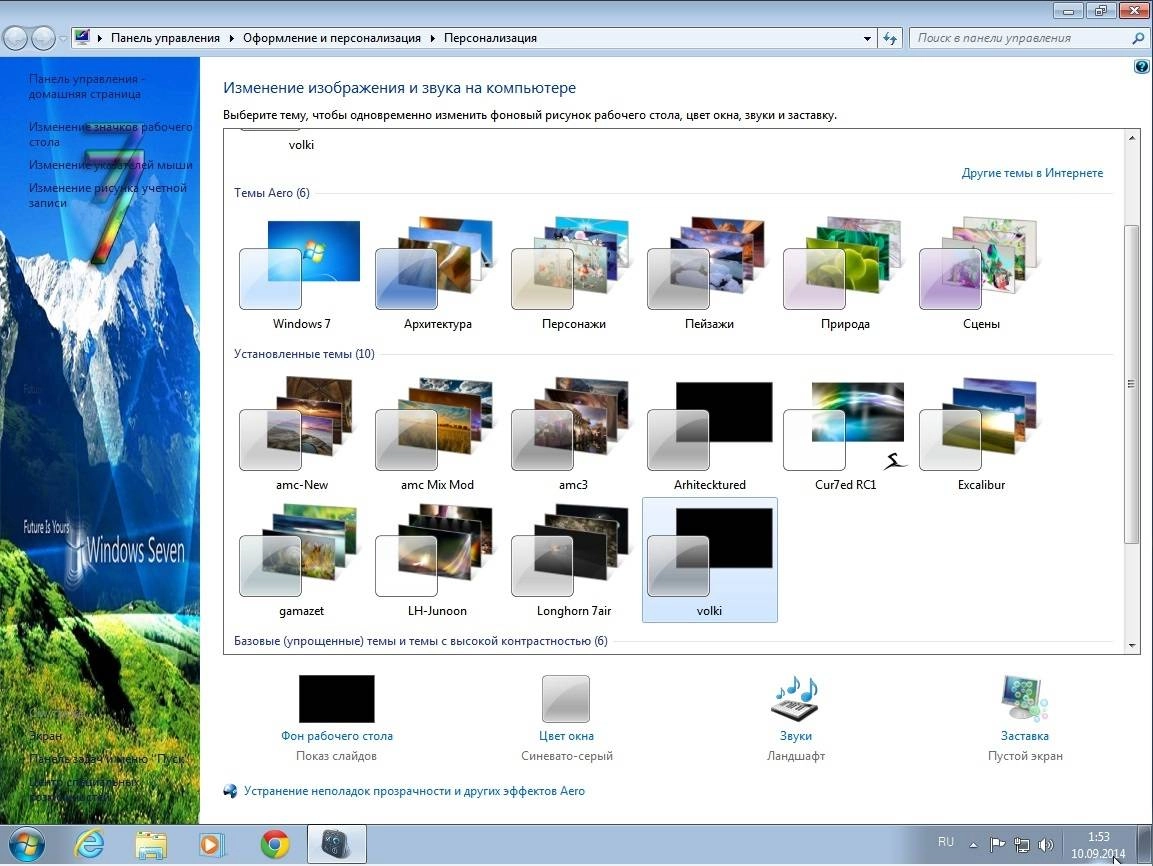Image resolution: width=1153 pixels, height=866 pixels.
Task: Click the search magnifier icon
Action: [x=1138, y=38]
